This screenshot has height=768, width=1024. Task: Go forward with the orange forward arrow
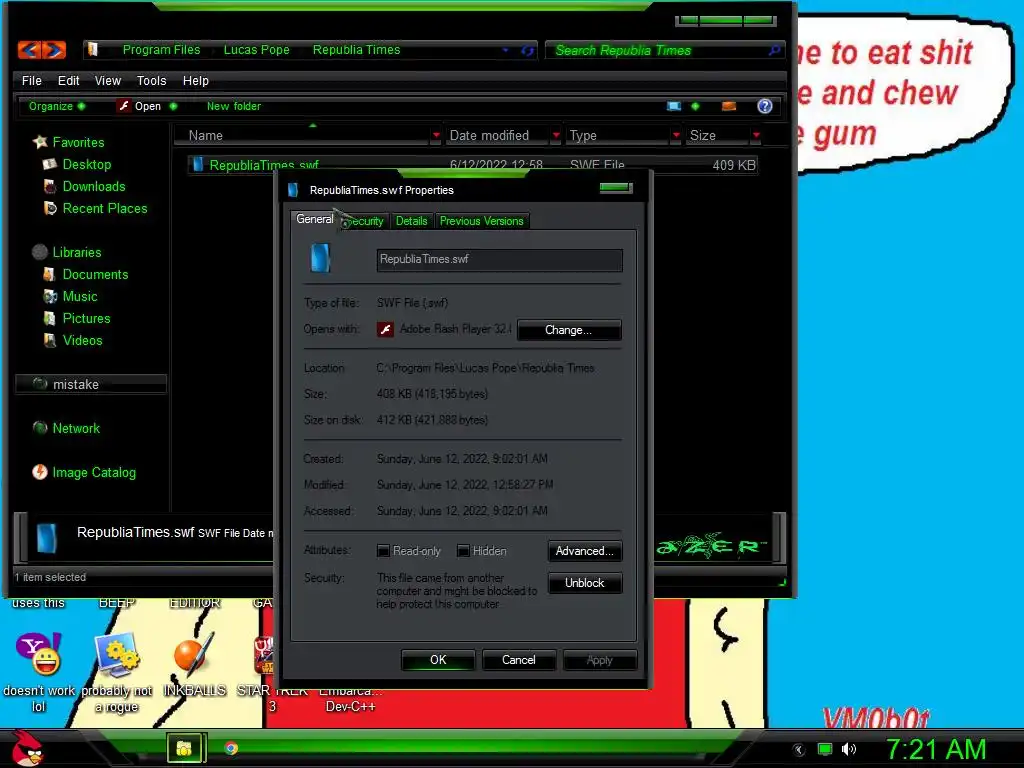(54, 50)
